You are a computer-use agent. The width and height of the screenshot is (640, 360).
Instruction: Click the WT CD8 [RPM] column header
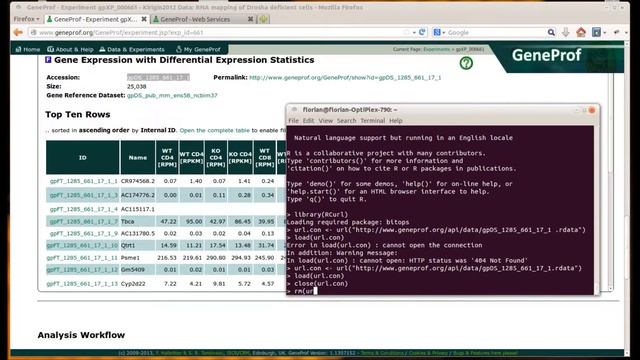click(x=264, y=158)
